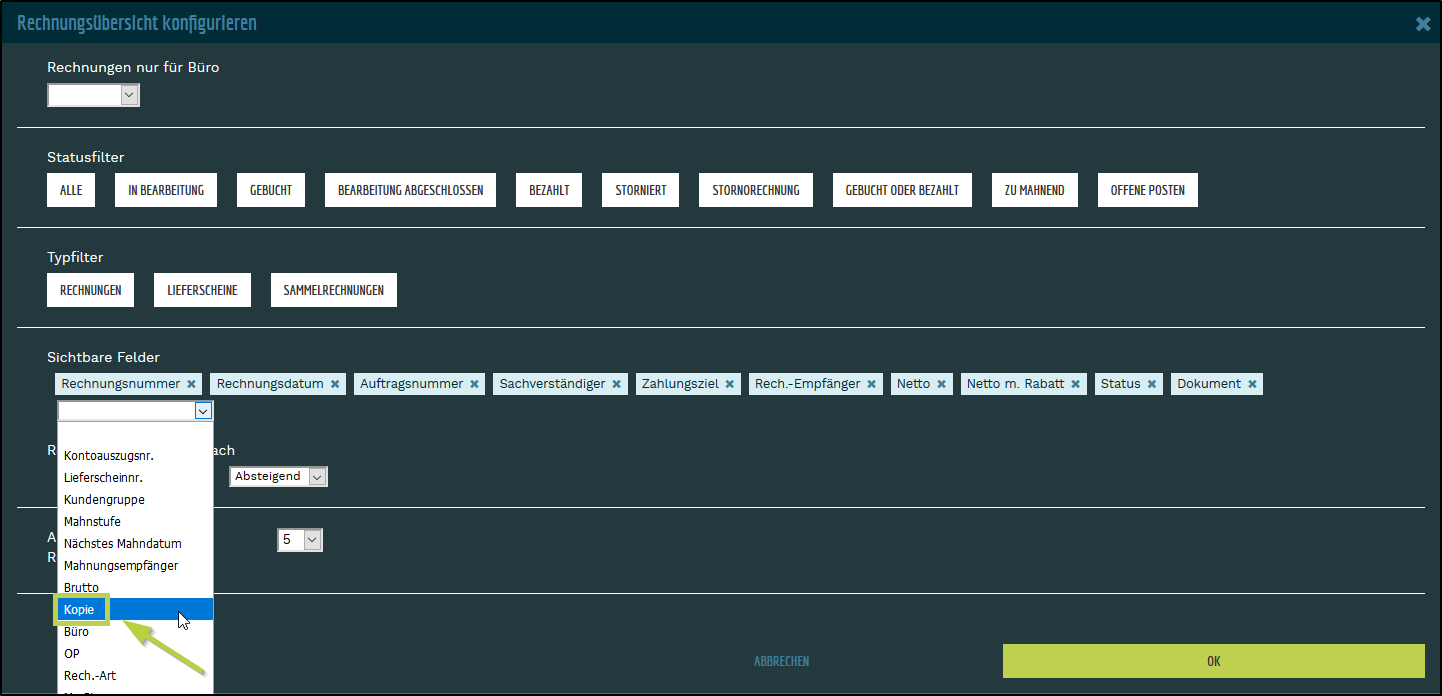The height and width of the screenshot is (696, 1442).
Task: Remove the Rech.-Empfänger tag
Action: coord(872,384)
